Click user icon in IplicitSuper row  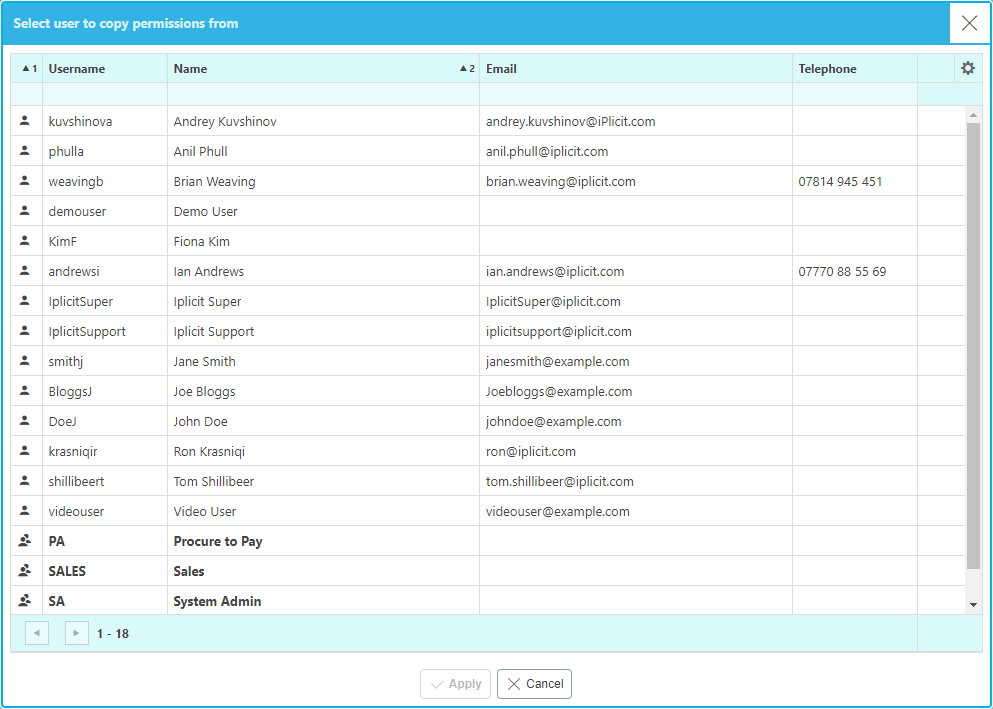[x=25, y=301]
